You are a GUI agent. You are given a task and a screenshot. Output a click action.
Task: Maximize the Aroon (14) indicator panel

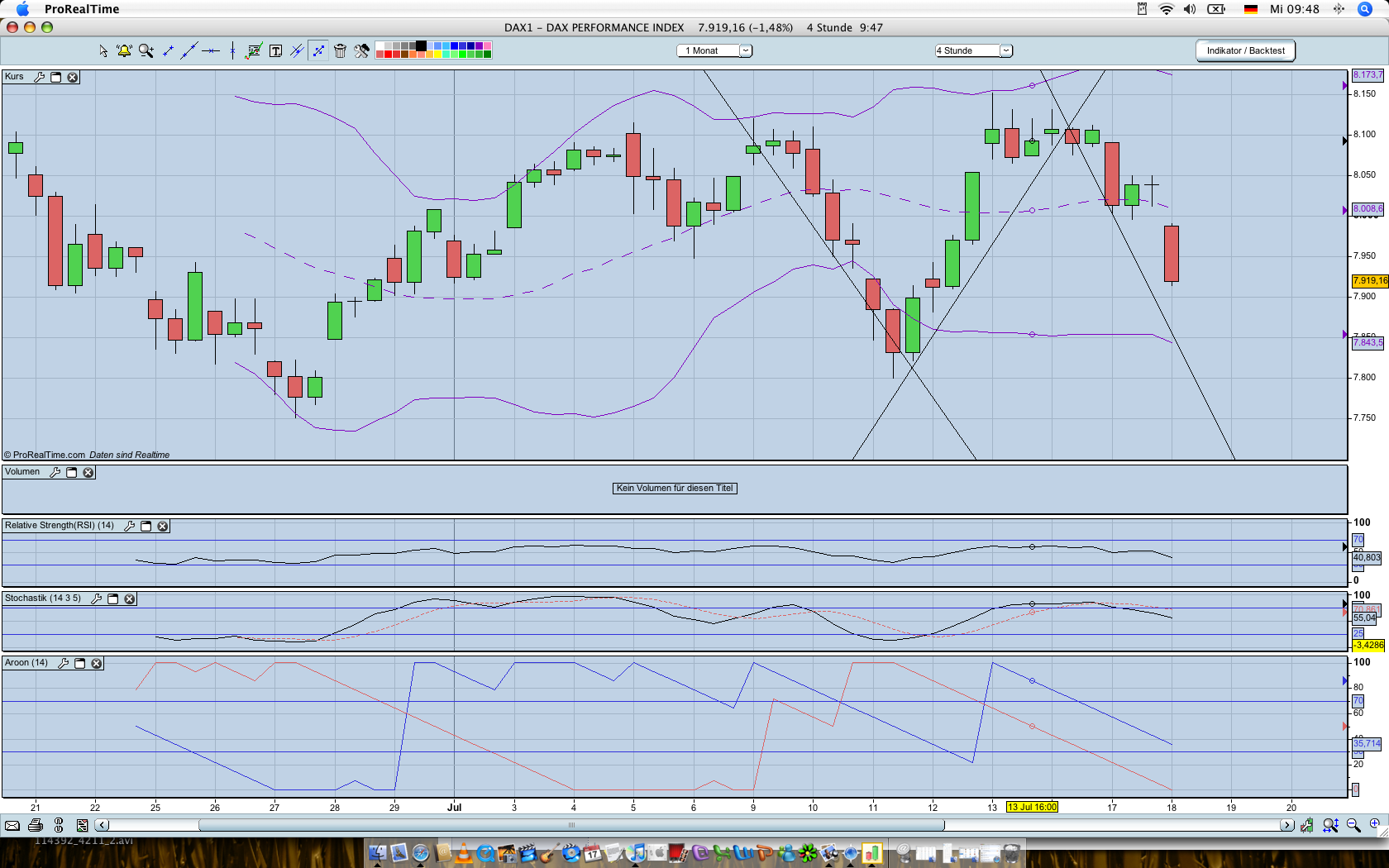pyautogui.click(x=80, y=663)
